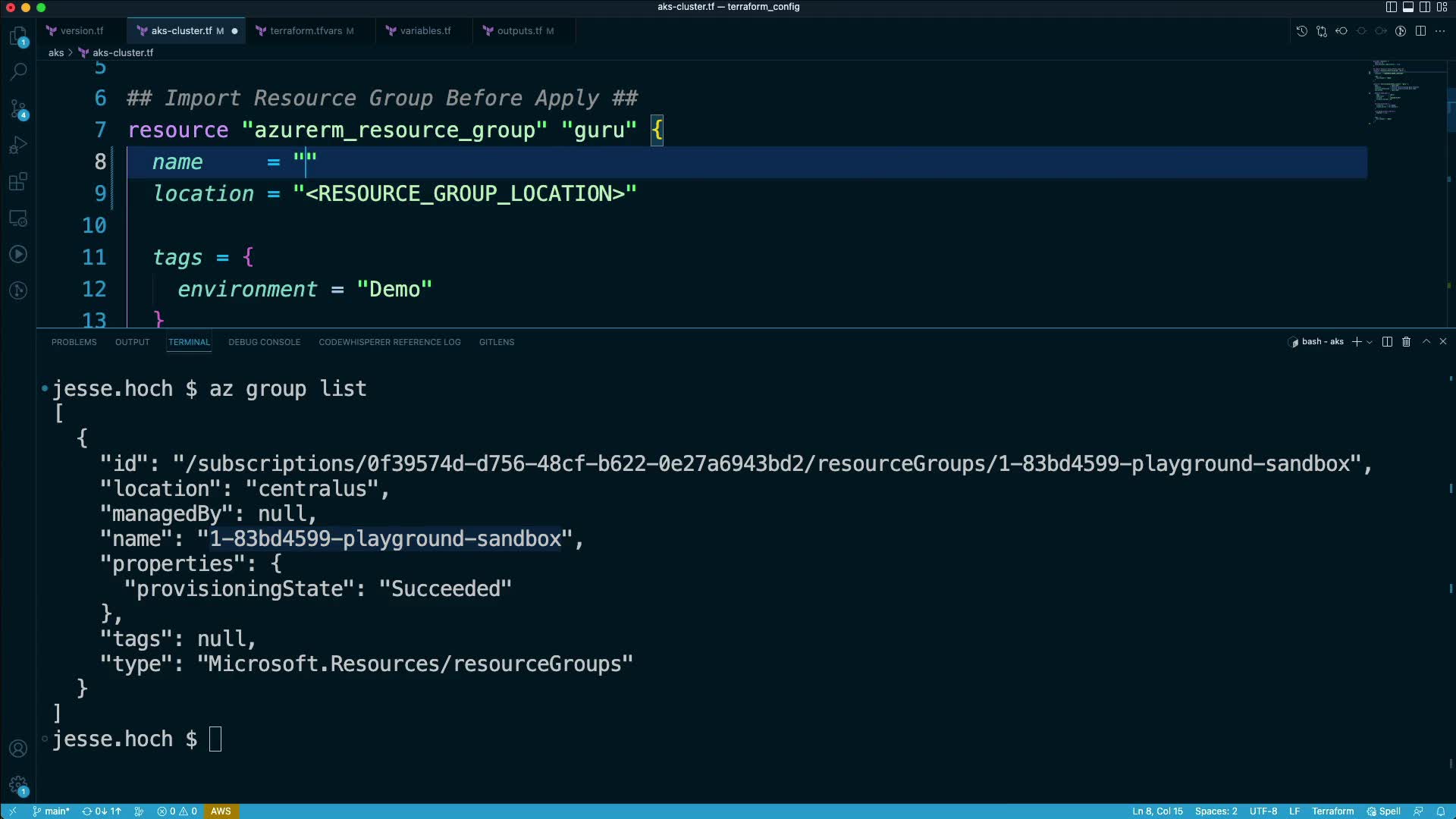Toggle the primary side bar layout button

tap(1391, 7)
